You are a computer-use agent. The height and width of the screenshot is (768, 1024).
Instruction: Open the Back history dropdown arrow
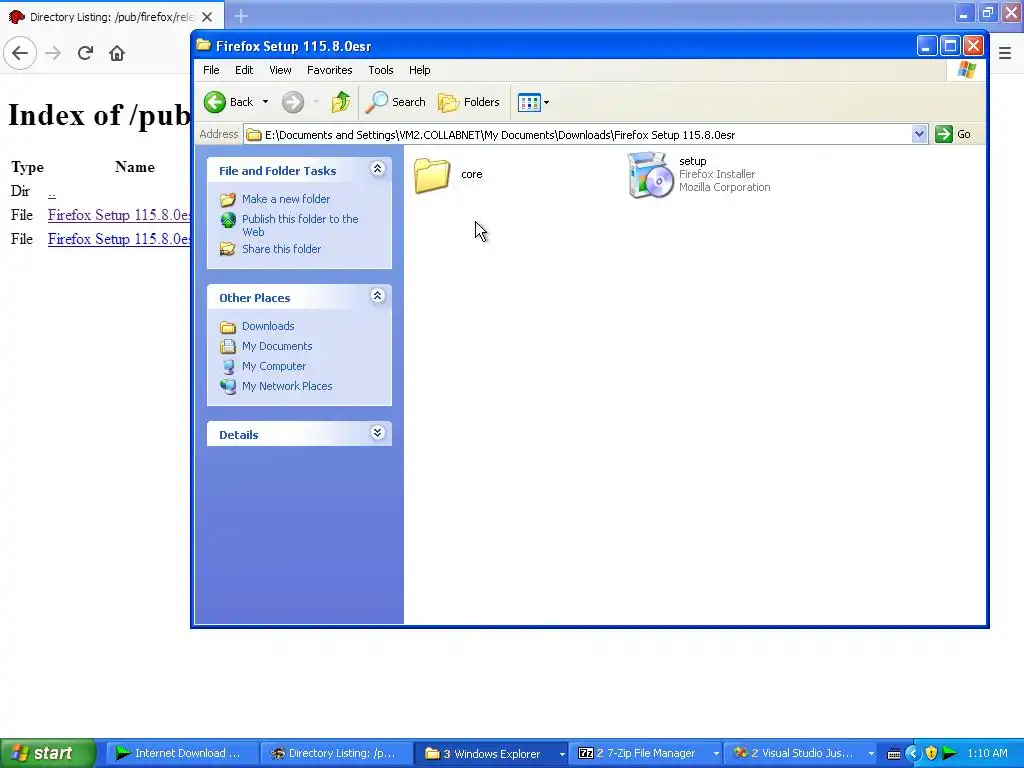click(x=265, y=102)
